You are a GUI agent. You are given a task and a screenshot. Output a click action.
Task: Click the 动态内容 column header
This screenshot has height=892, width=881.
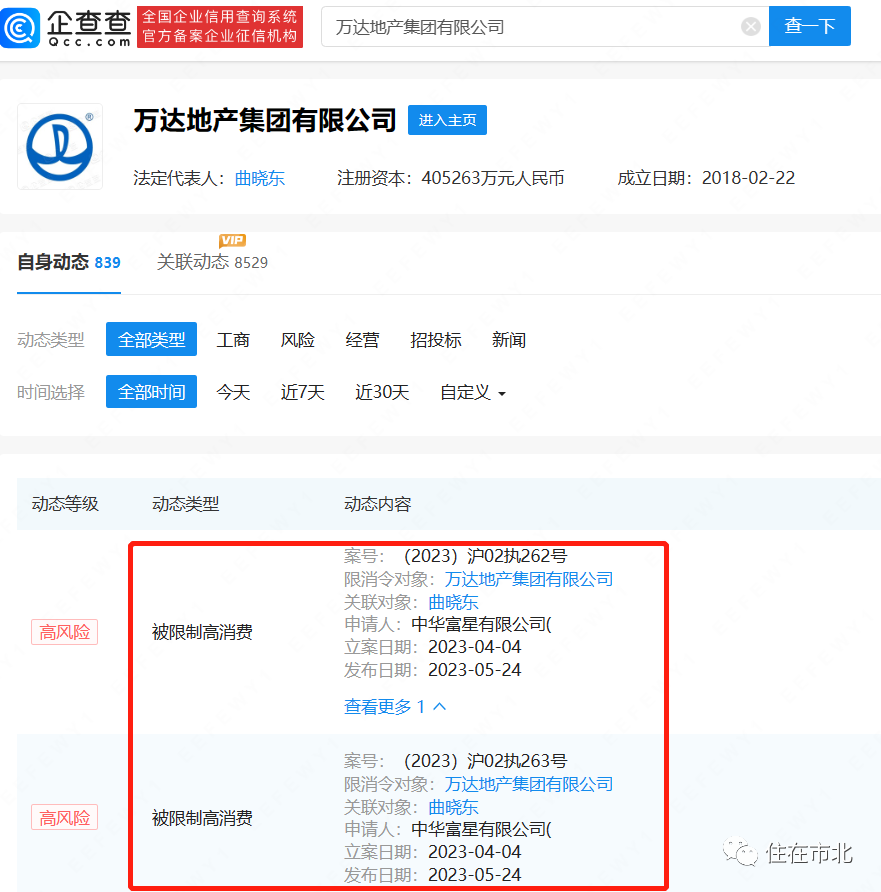pyautogui.click(x=378, y=504)
